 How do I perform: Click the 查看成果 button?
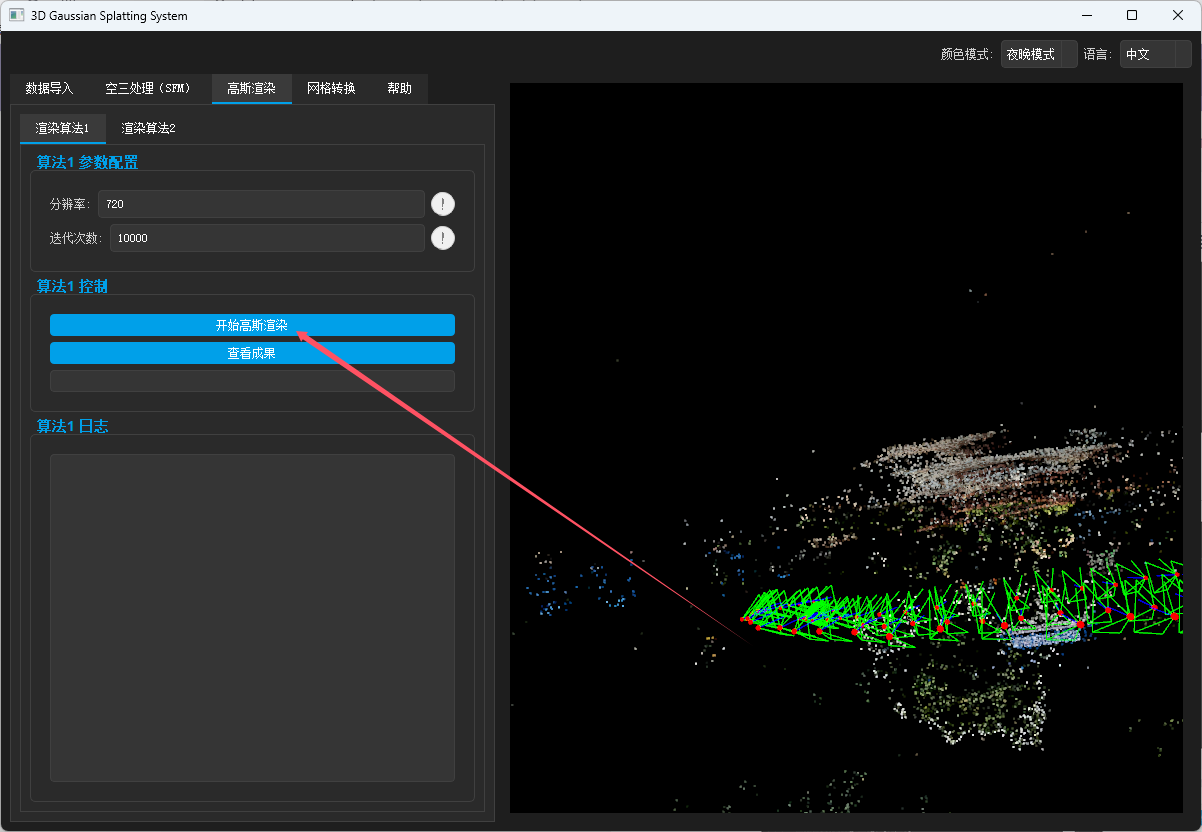252,353
